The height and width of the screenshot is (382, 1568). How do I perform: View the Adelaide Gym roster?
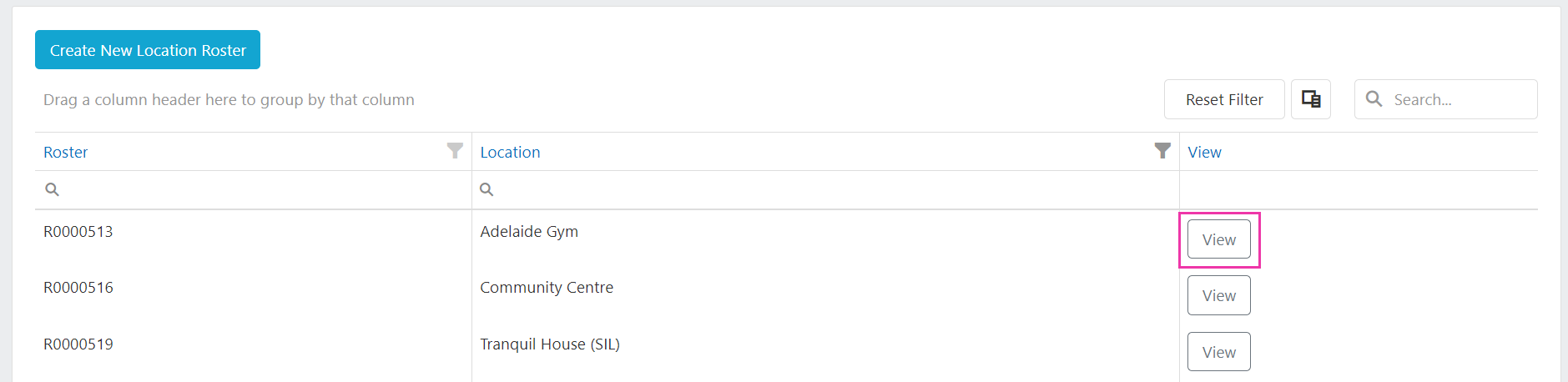[x=1219, y=239]
